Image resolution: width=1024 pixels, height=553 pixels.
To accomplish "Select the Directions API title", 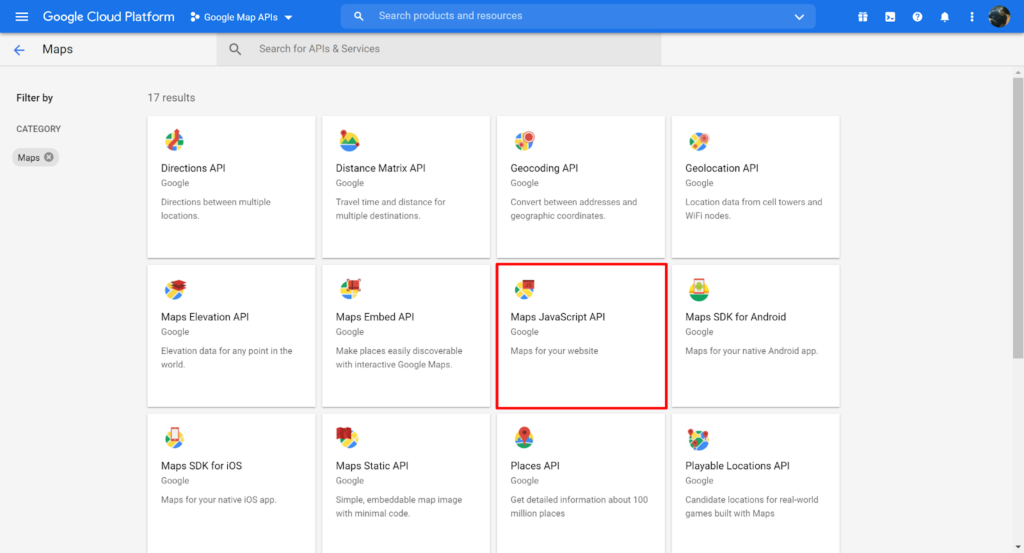I will point(193,168).
